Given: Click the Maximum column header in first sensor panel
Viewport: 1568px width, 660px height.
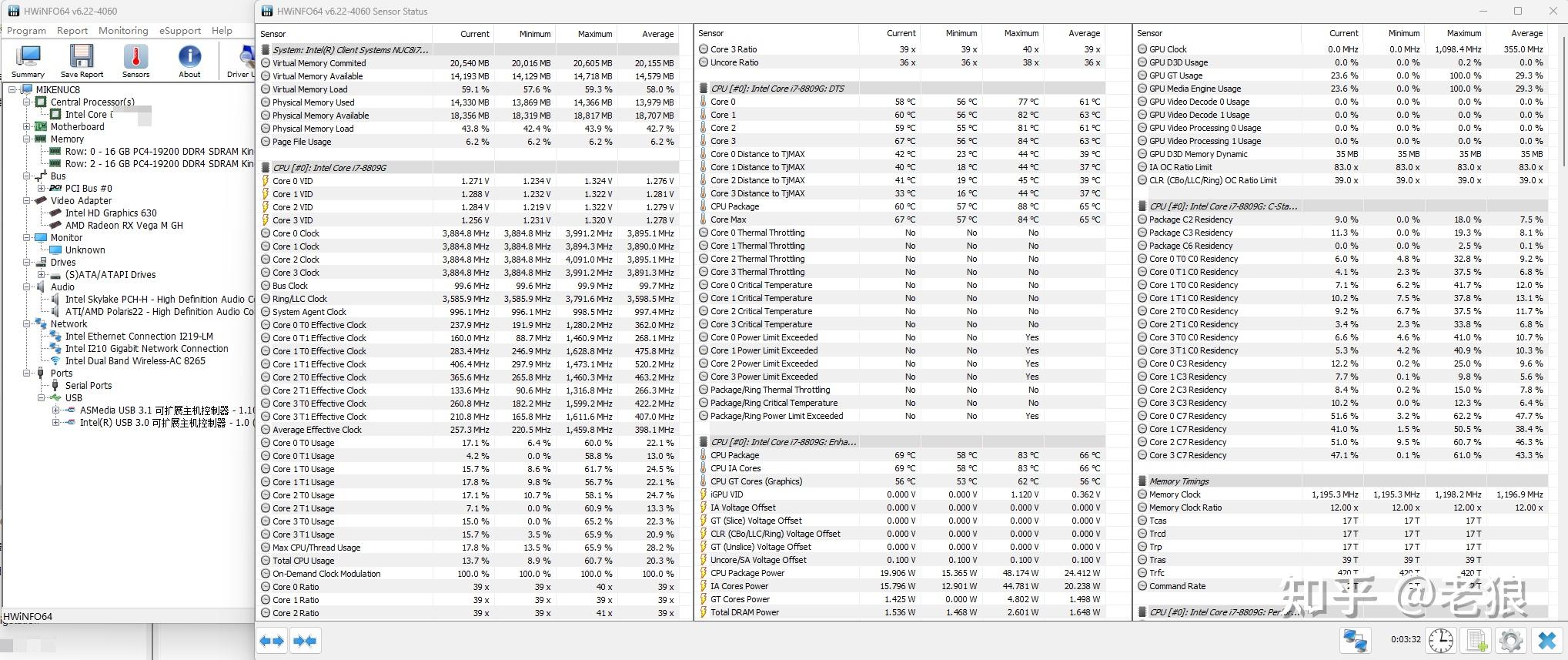Looking at the screenshot, I should [594, 34].
